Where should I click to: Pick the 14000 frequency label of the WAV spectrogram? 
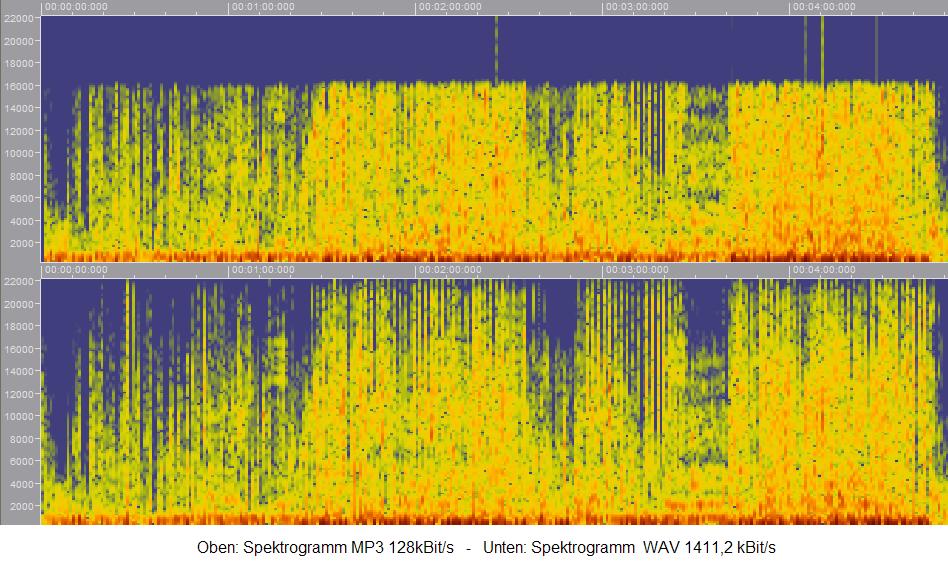19,371
